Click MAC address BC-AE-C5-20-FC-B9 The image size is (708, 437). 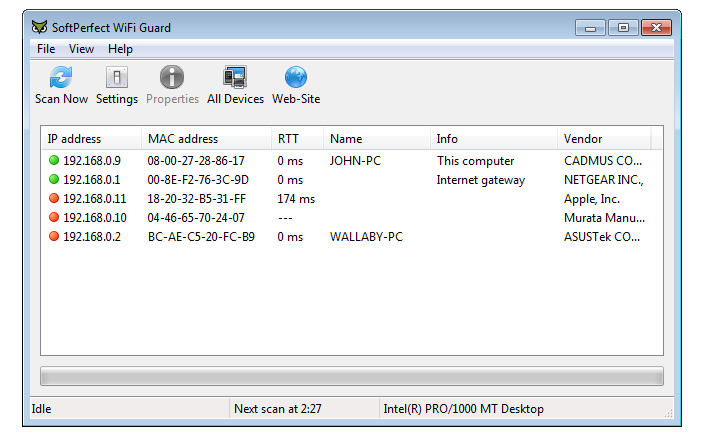[x=201, y=237]
